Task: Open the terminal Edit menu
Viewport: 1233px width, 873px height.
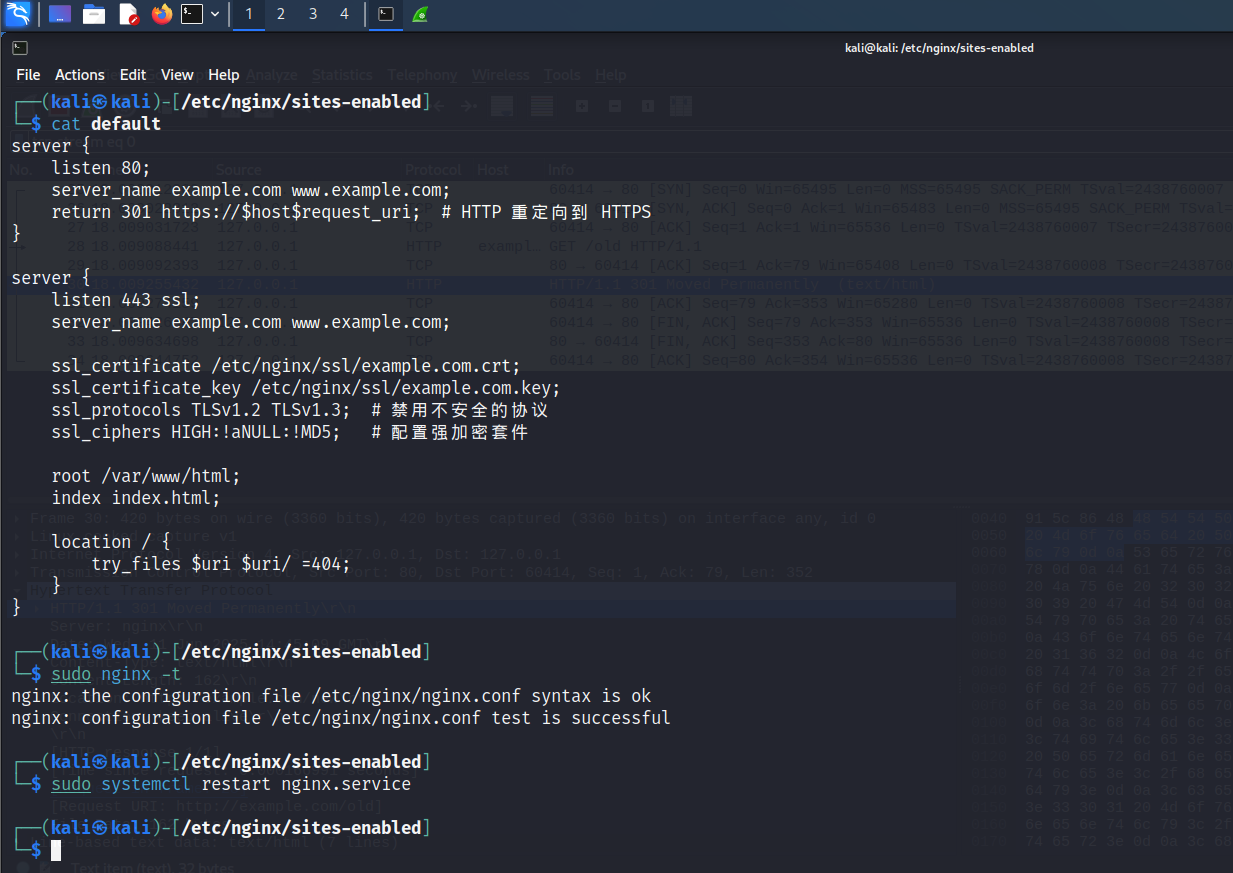Action: point(133,75)
